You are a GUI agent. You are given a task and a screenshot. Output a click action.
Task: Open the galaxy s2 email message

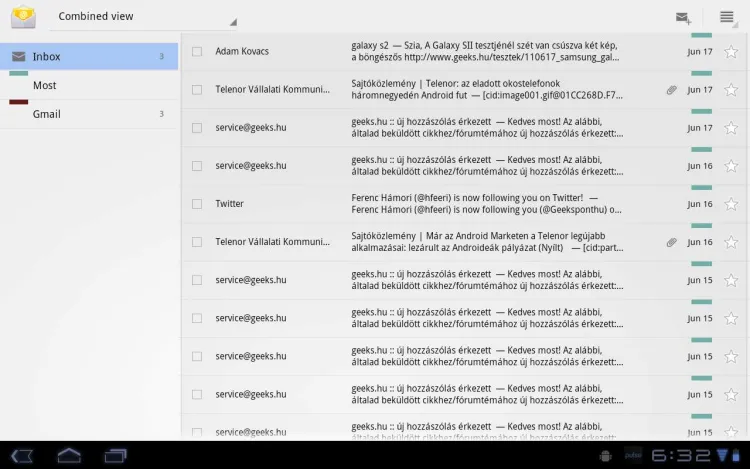pos(485,51)
